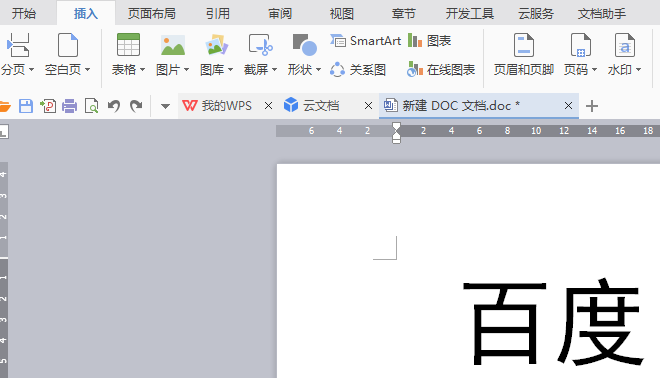Image resolution: width=660 pixels, height=378 pixels.
Task: Expand the 形状 dropdown arrow
Action: tap(318, 69)
